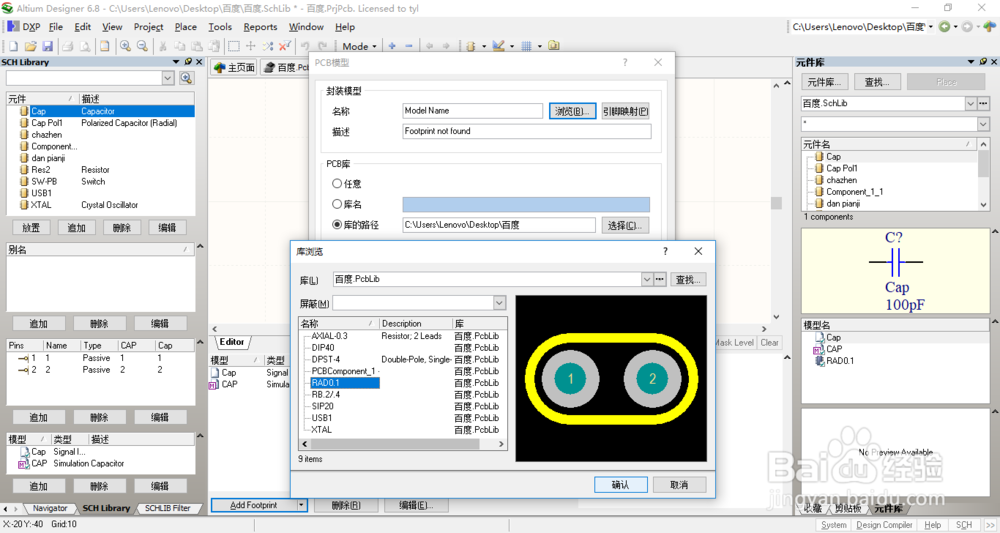
Task: Click the New document toolbar icon
Action: (13, 46)
